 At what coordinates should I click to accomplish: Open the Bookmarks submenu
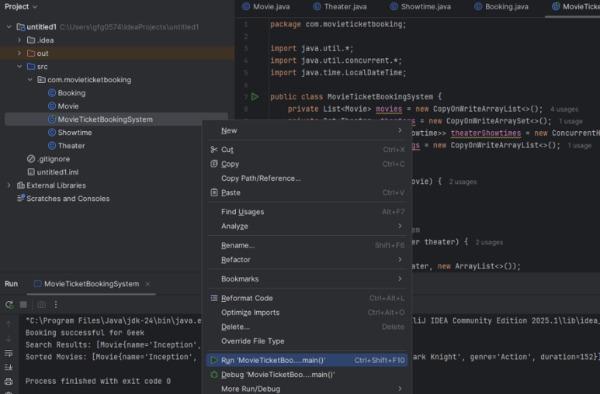(307, 279)
